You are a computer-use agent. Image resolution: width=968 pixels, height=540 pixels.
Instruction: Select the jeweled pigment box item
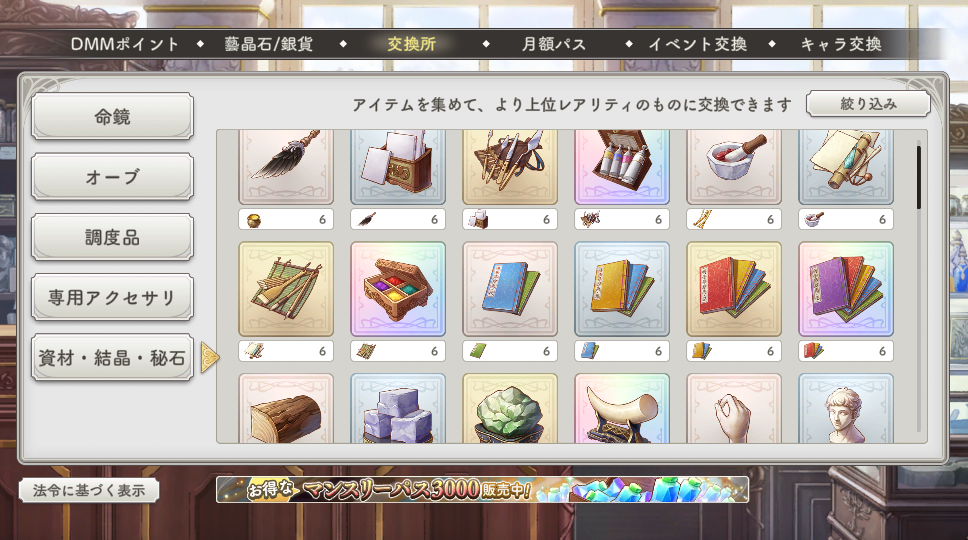[398, 289]
